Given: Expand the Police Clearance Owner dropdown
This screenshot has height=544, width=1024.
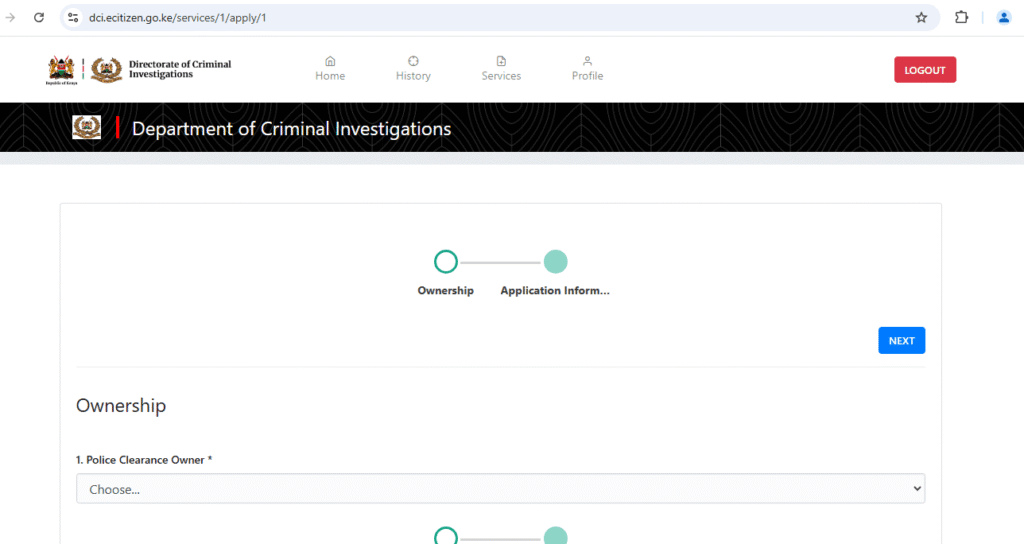Looking at the screenshot, I should point(500,489).
